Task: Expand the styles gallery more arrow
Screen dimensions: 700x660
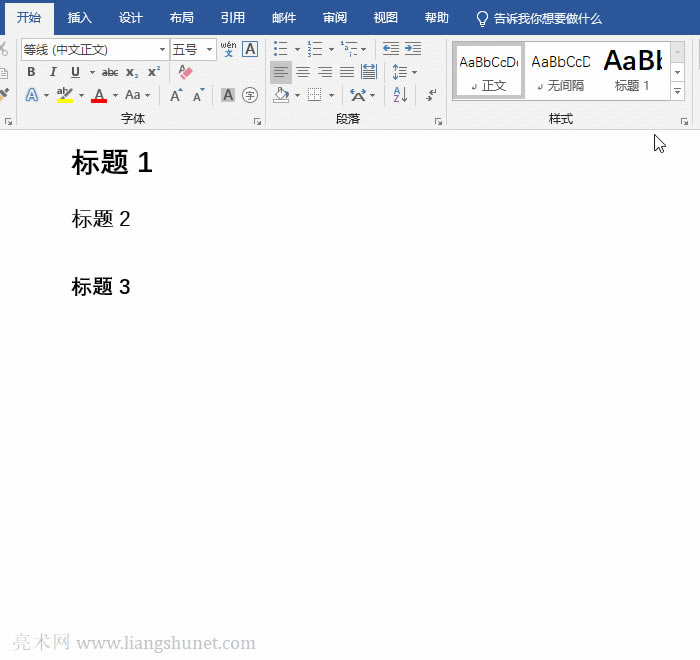Action: pos(678,91)
